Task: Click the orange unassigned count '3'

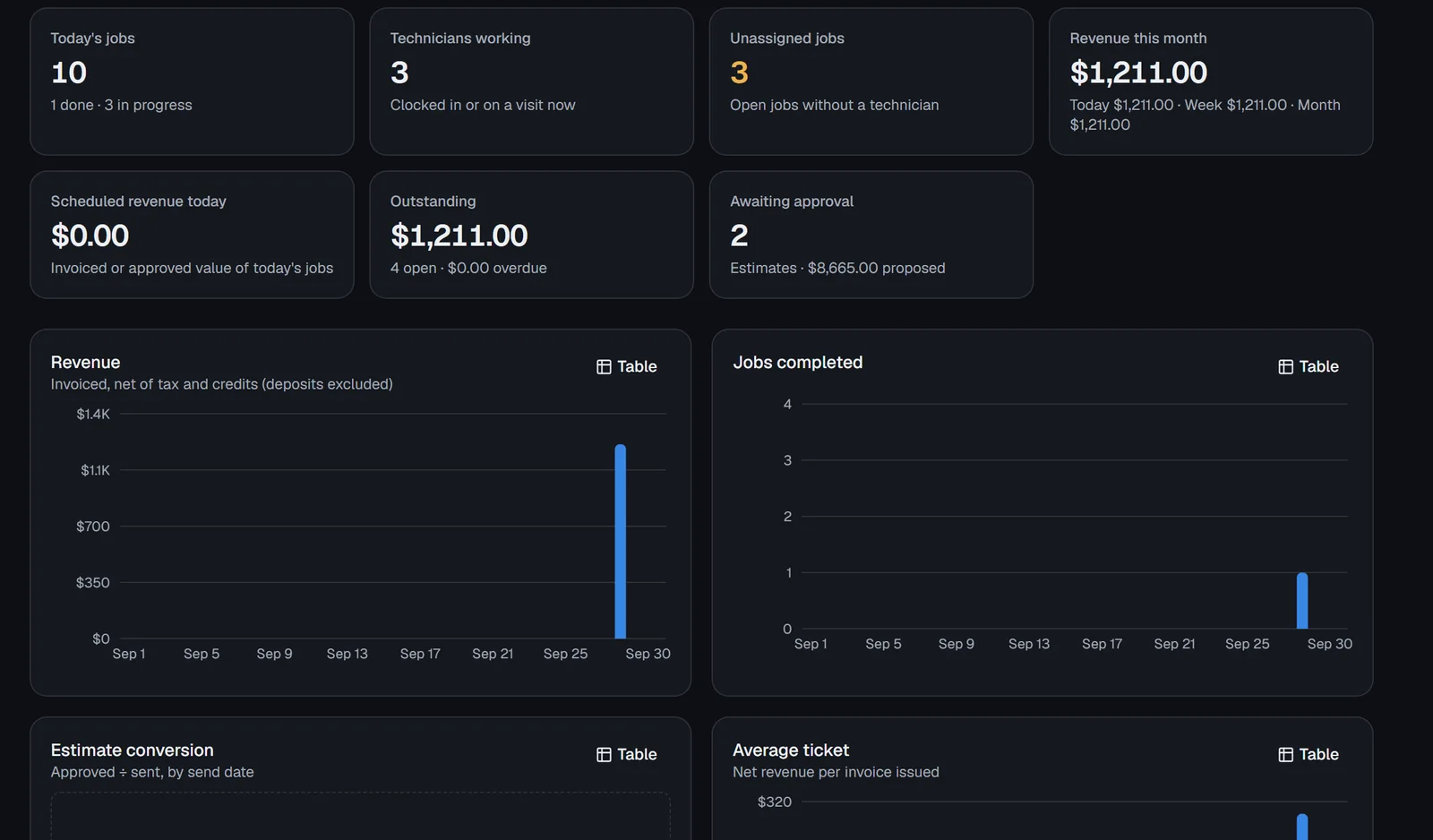Action: coord(739,73)
